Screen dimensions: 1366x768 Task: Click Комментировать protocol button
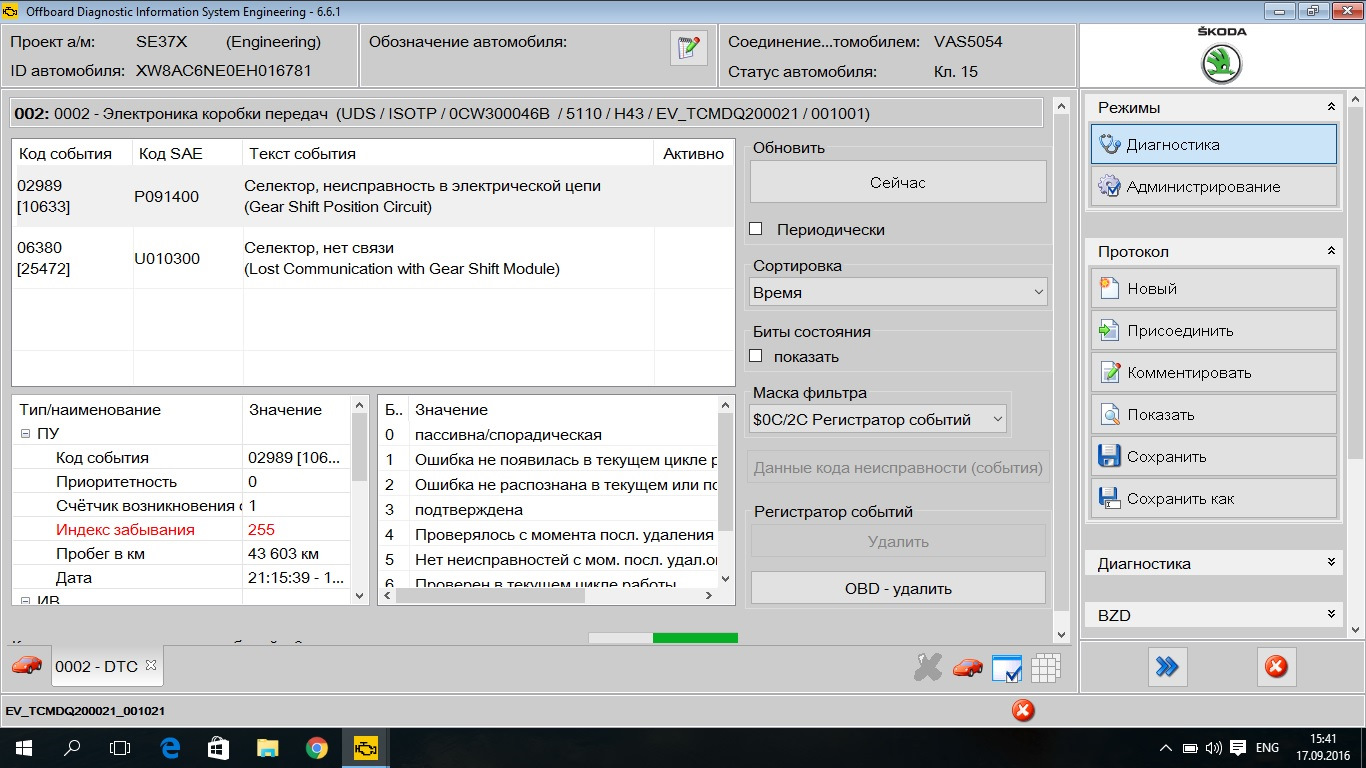(1214, 372)
